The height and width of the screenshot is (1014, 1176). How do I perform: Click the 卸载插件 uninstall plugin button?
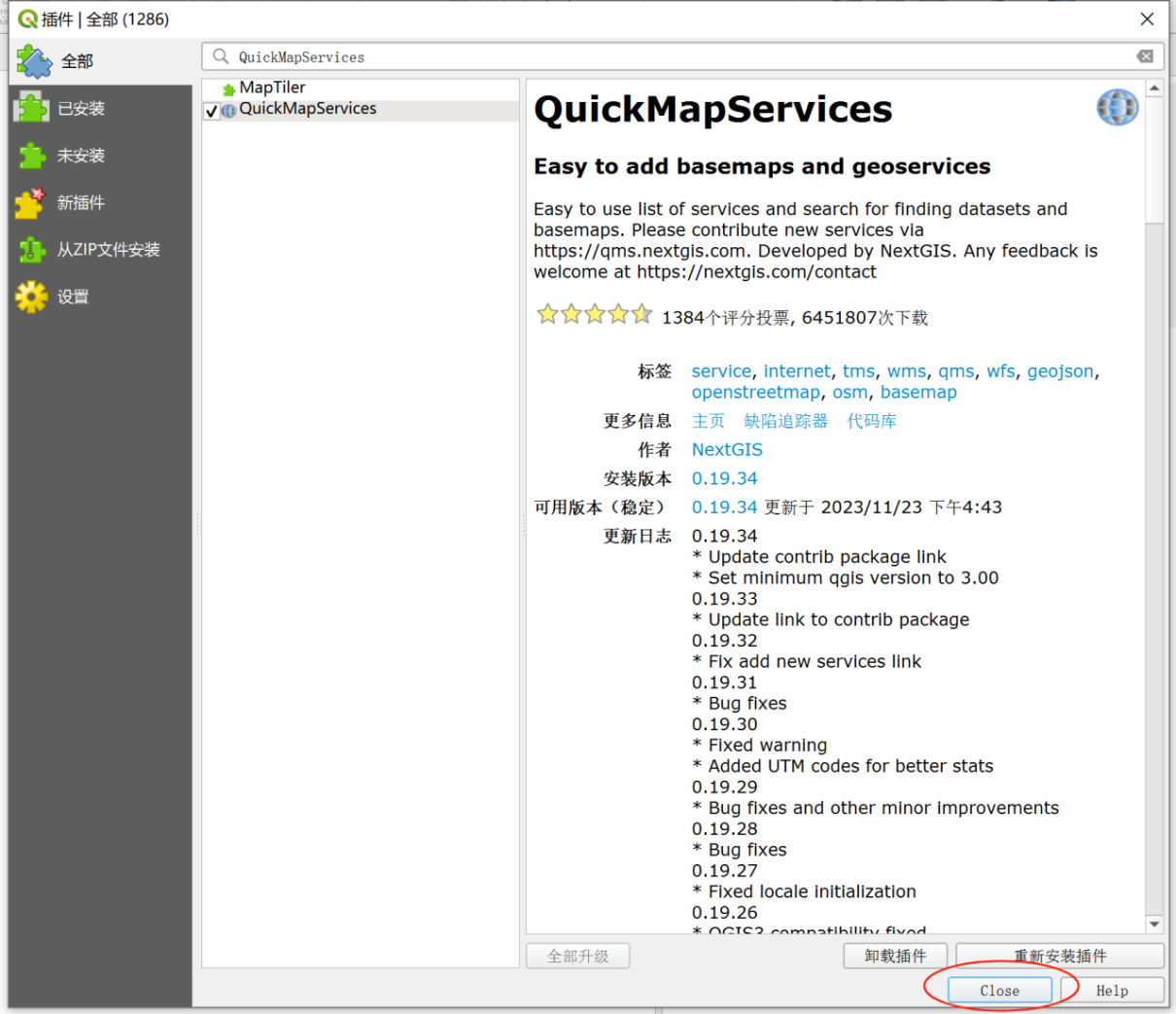click(x=895, y=956)
